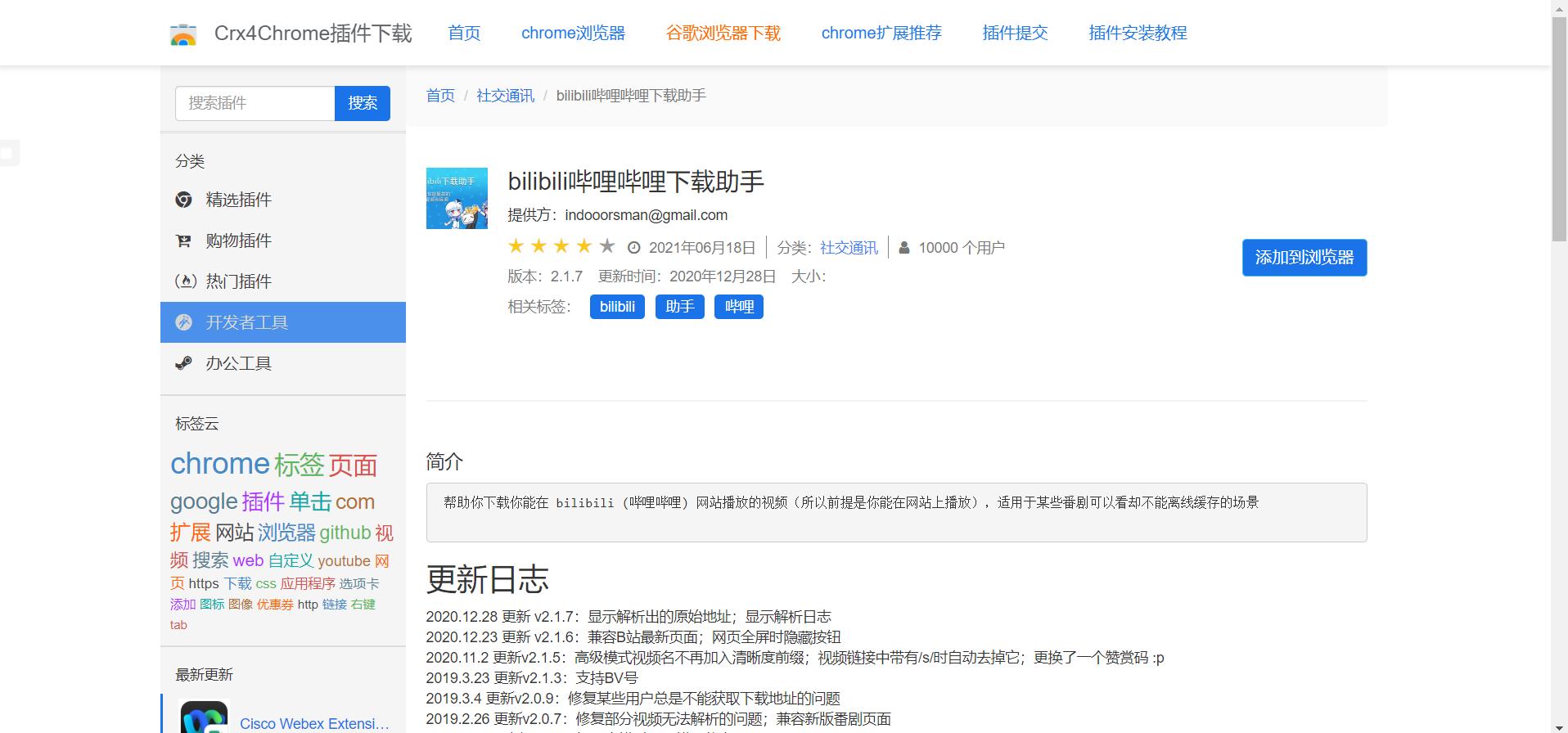The image size is (1568, 733).
Task: Select 办公工具 in the sidebar
Action: (283, 363)
